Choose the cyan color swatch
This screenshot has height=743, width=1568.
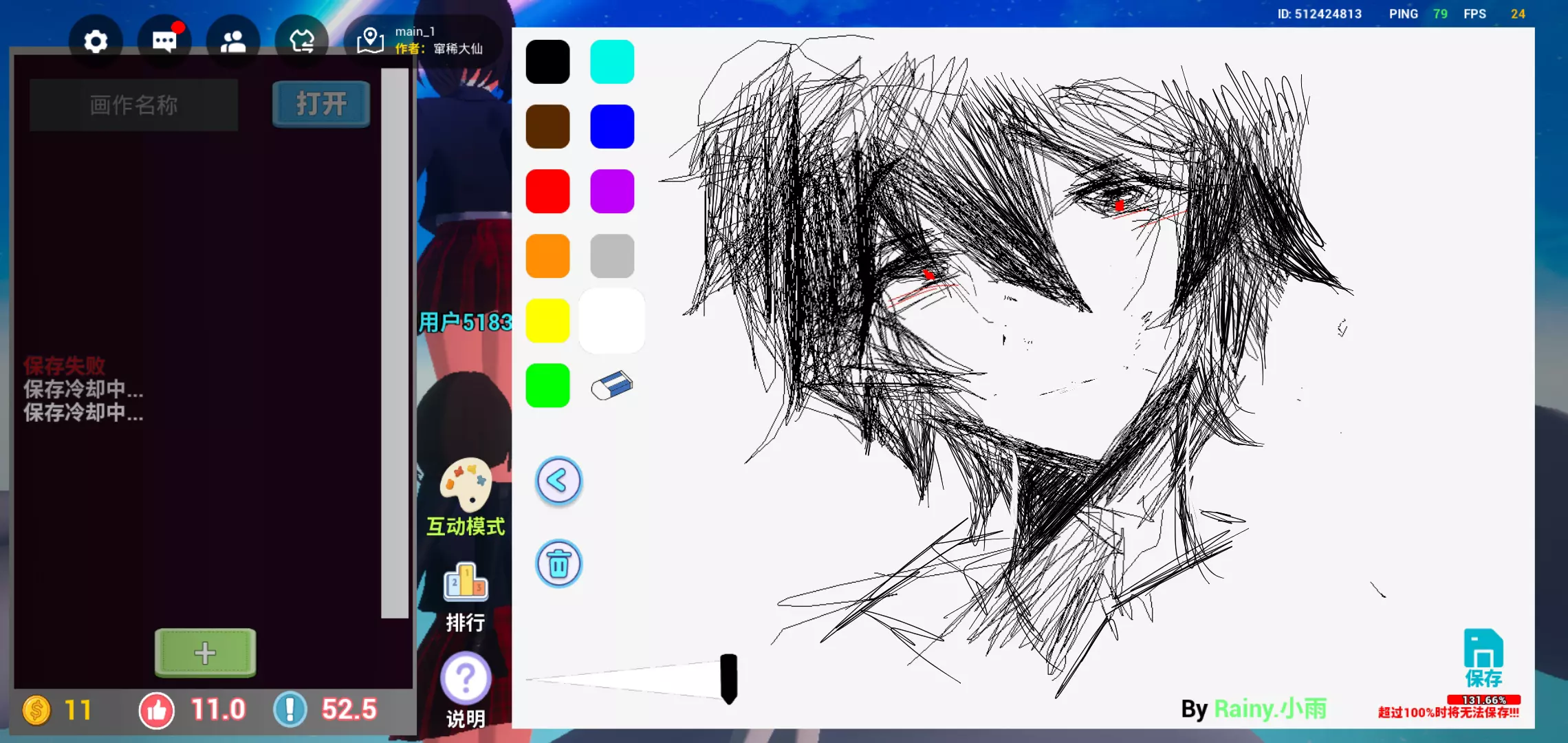(x=612, y=62)
